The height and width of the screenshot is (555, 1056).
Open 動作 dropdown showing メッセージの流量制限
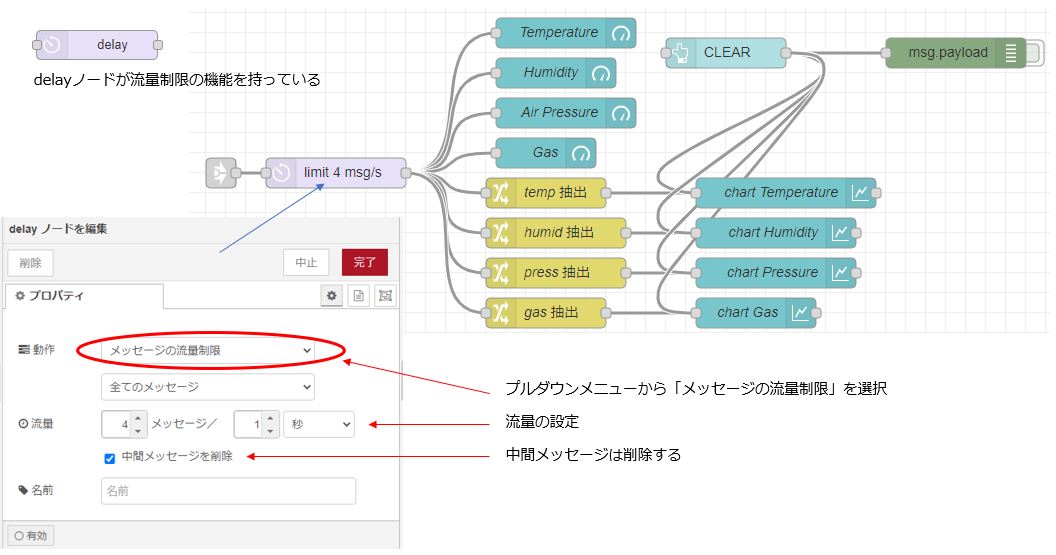pyautogui.click(x=208, y=351)
